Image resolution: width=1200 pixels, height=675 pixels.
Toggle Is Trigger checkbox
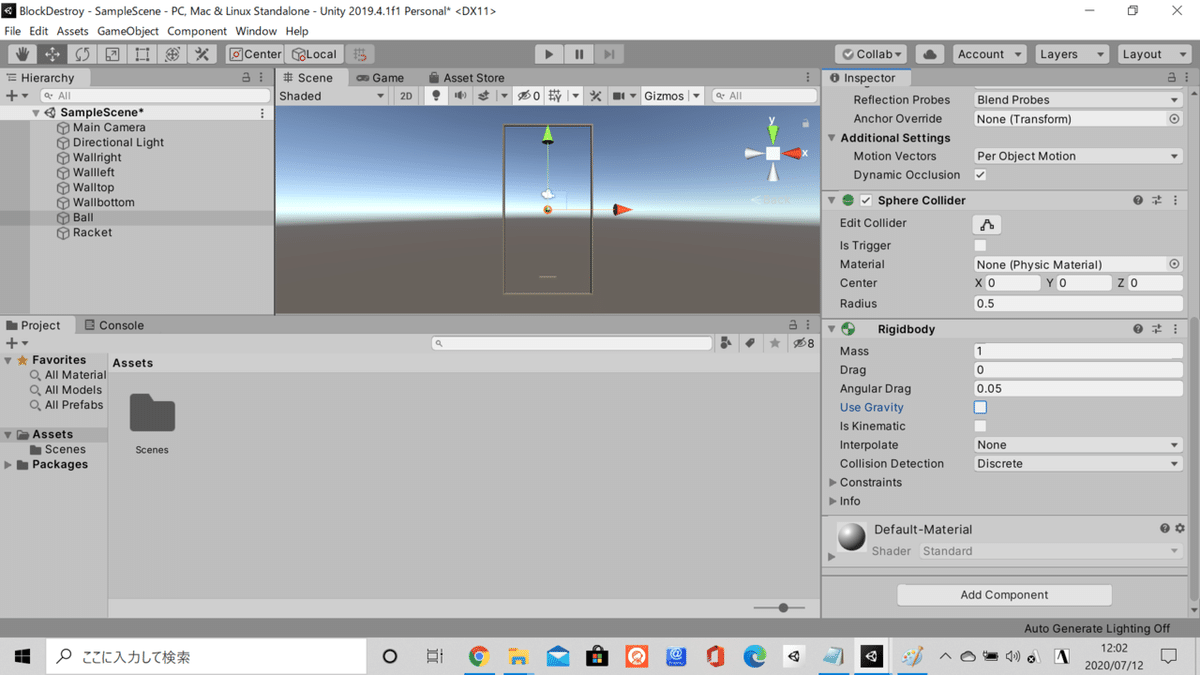point(980,245)
